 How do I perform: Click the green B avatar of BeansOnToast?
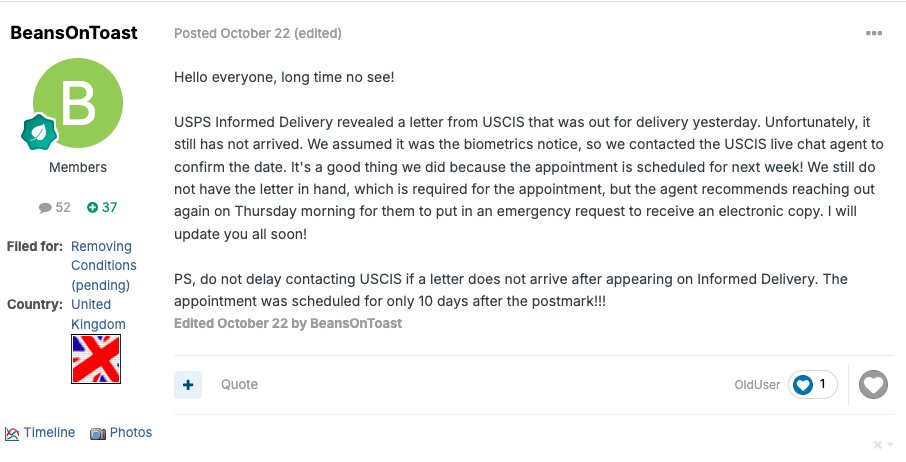pos(78,103)
